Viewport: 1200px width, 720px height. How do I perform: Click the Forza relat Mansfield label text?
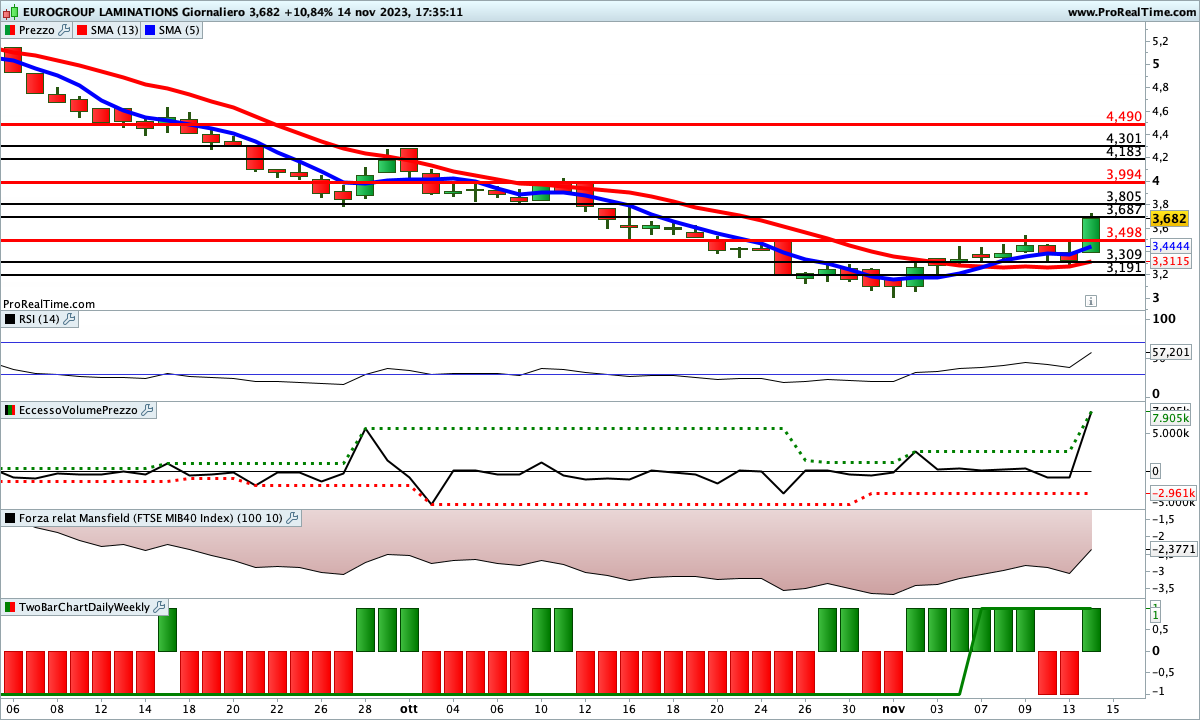[x=151, y=518]
